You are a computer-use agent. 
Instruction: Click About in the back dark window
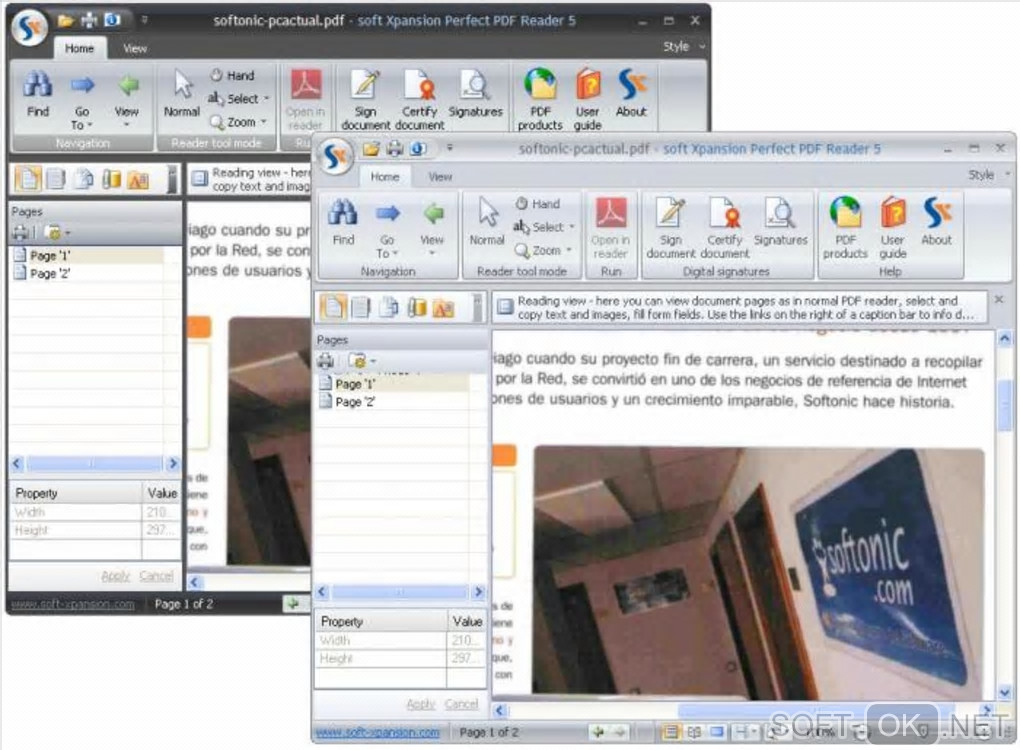click(631, 95)
